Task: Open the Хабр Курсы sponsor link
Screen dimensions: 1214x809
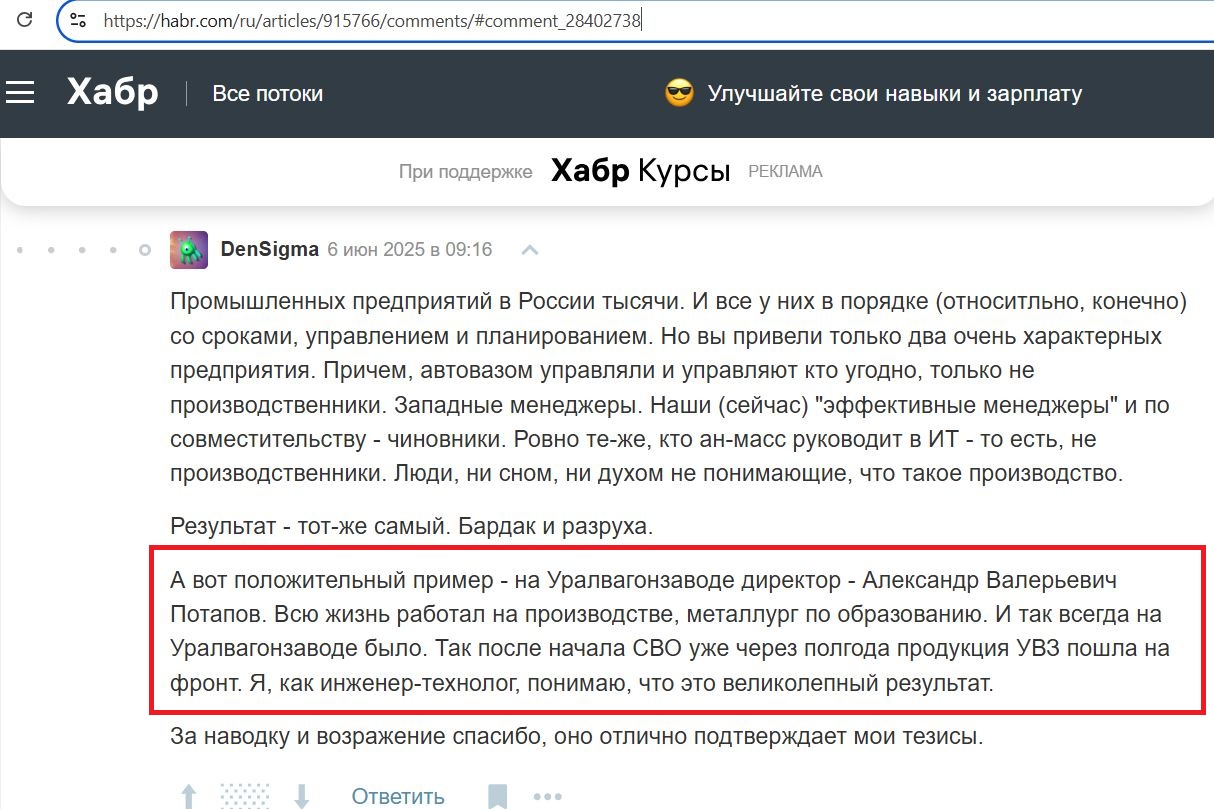Action: [640, 170]
